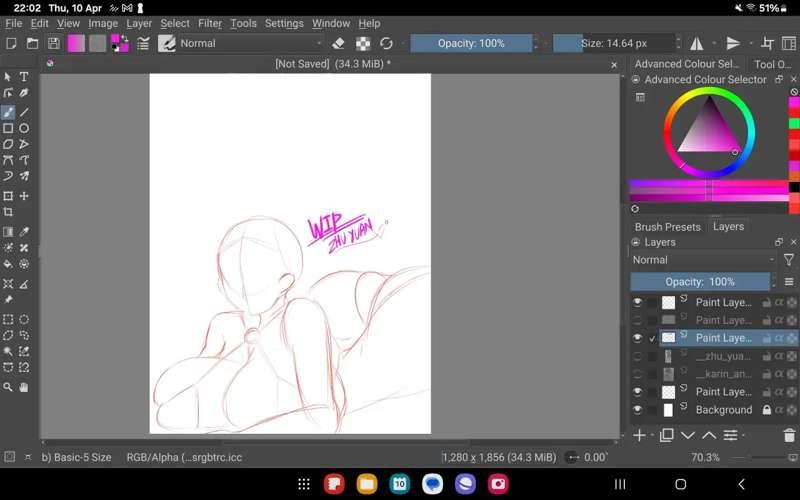This screenshot has width=800, height=500.
Task: Select the Move tool
Action: (x=24, y=196)
